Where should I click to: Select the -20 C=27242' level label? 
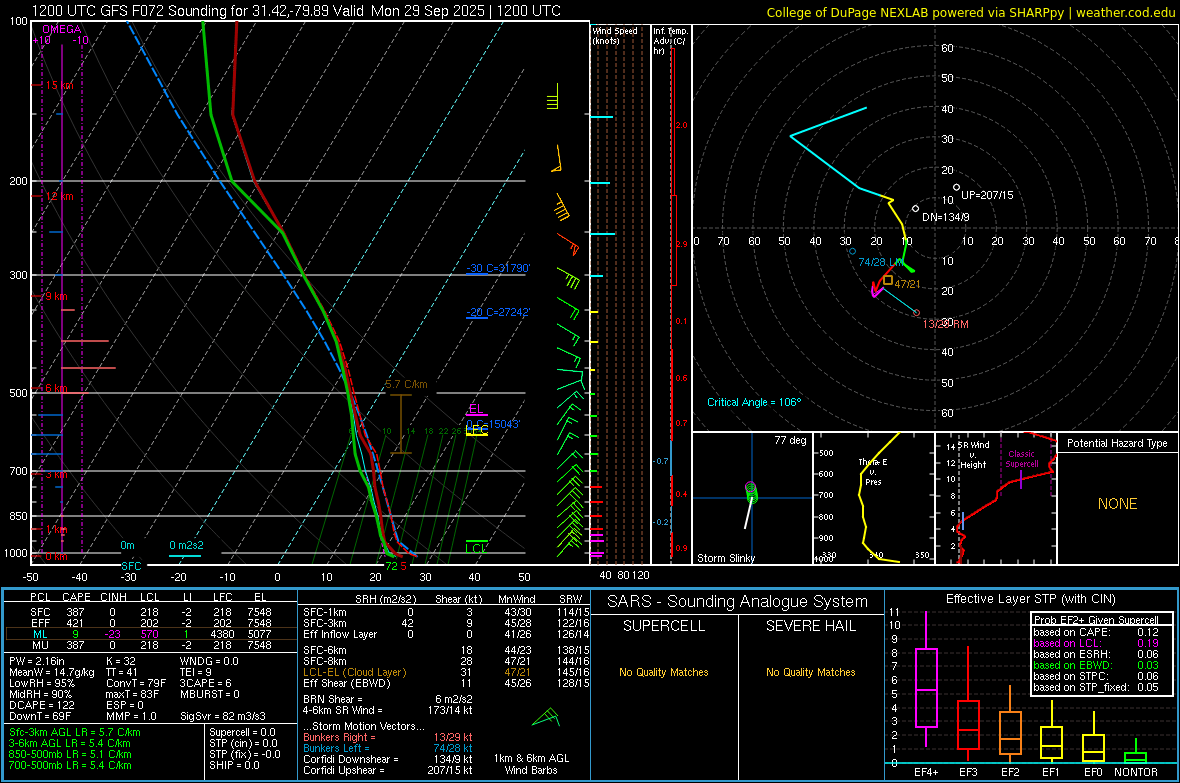[498, 312]
